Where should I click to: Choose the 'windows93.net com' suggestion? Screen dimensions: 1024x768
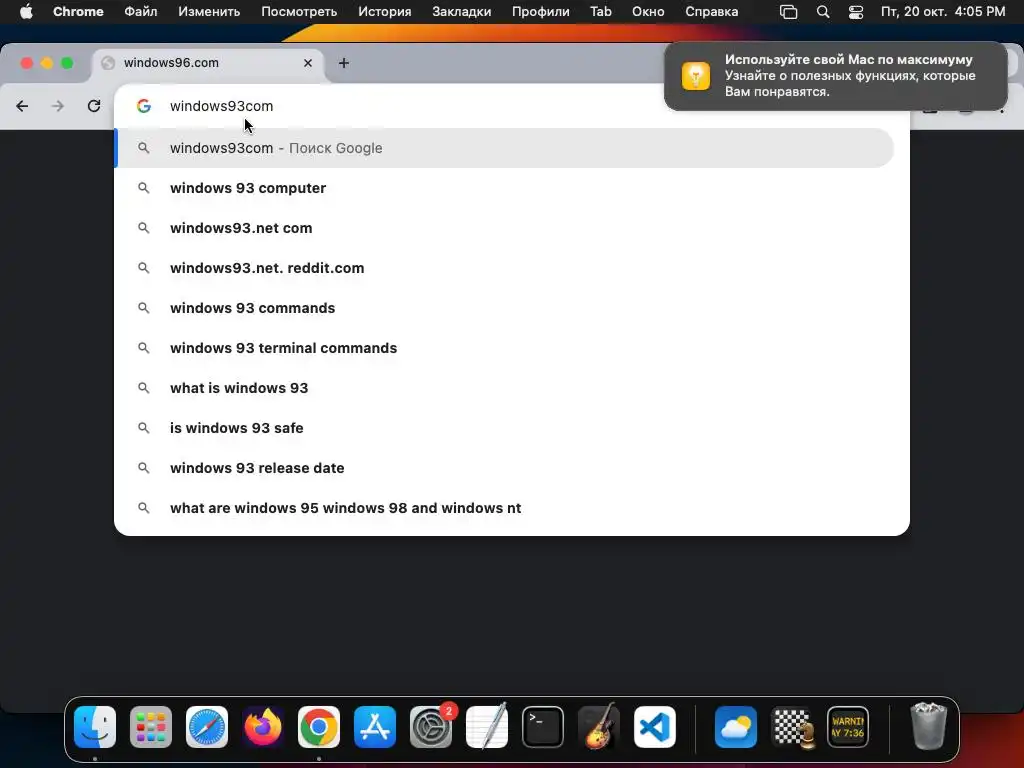[504, 228]
